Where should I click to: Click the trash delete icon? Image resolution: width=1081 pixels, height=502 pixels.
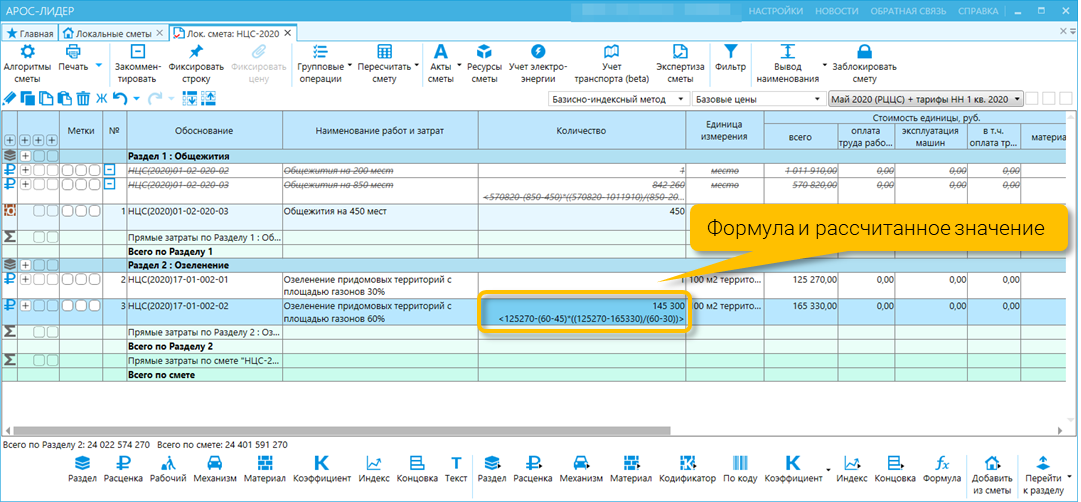pos(83,99)
